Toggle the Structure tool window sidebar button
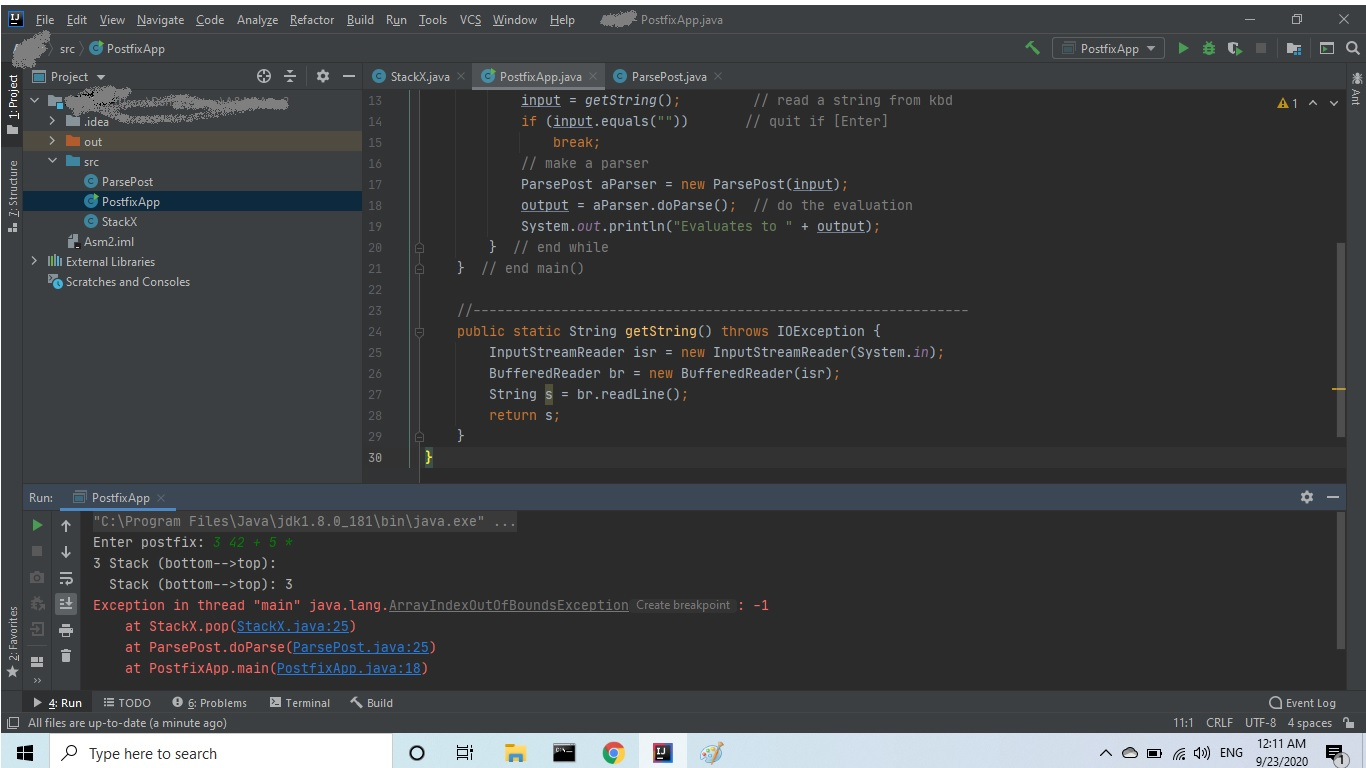The width and height of the screenshot is (1366, 768). (x=12, y=197)
